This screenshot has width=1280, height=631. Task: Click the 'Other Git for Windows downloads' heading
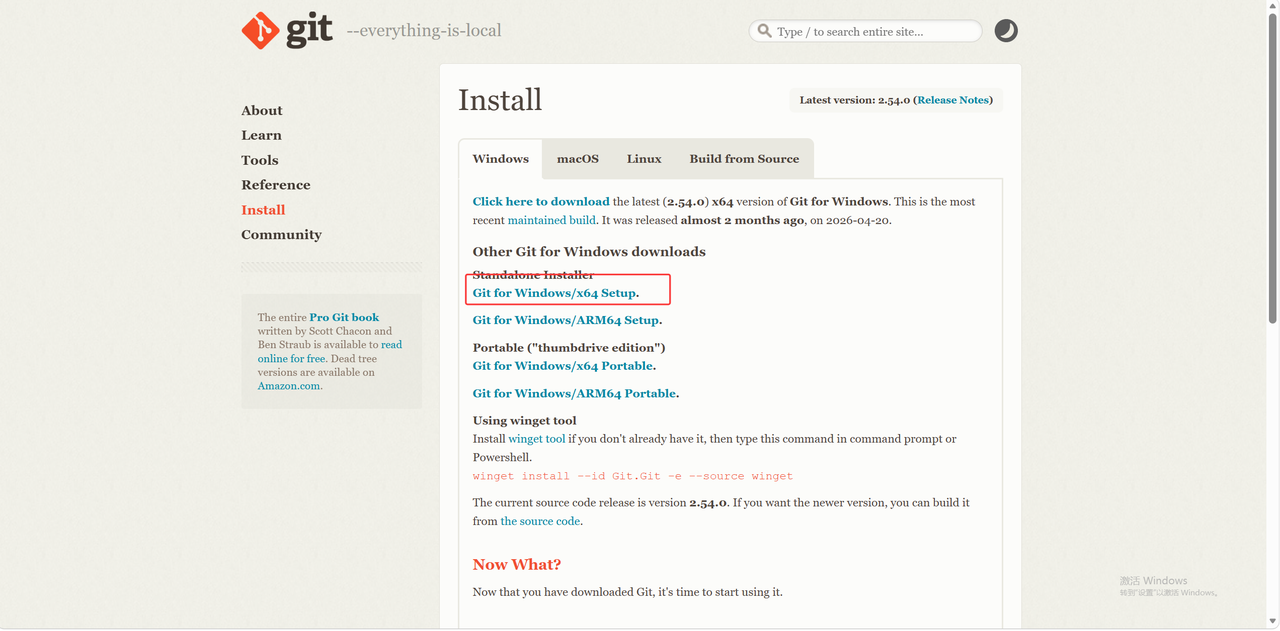(x=589, y=252)
